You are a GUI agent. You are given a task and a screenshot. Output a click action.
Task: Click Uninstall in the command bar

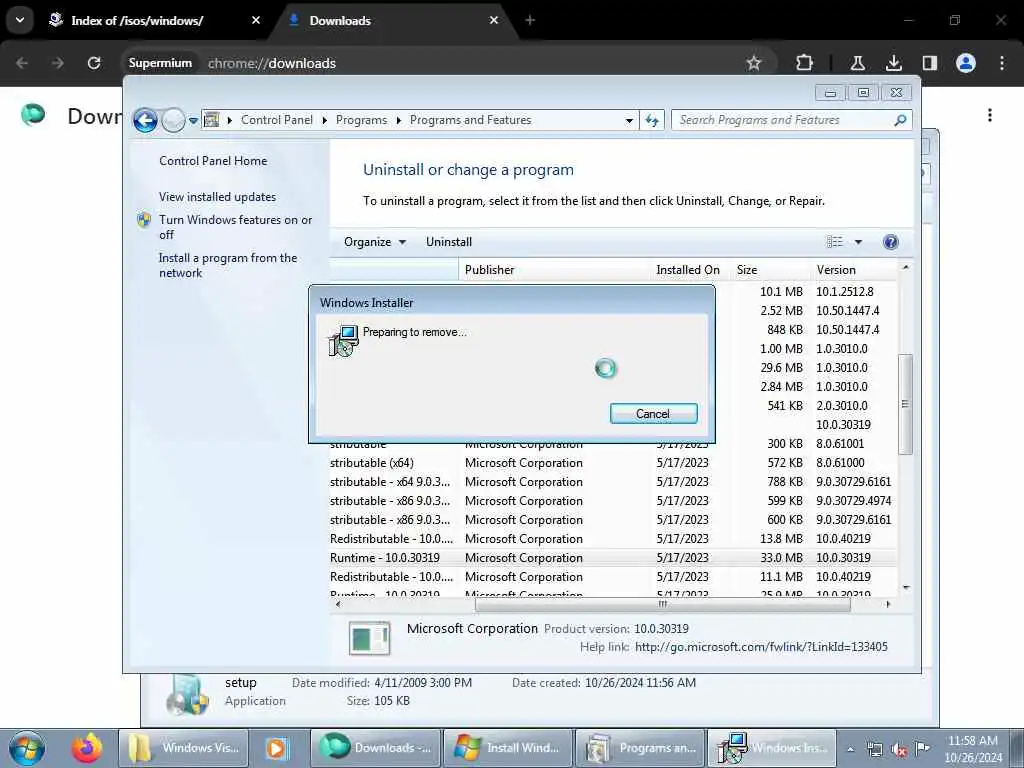[449, 242]
